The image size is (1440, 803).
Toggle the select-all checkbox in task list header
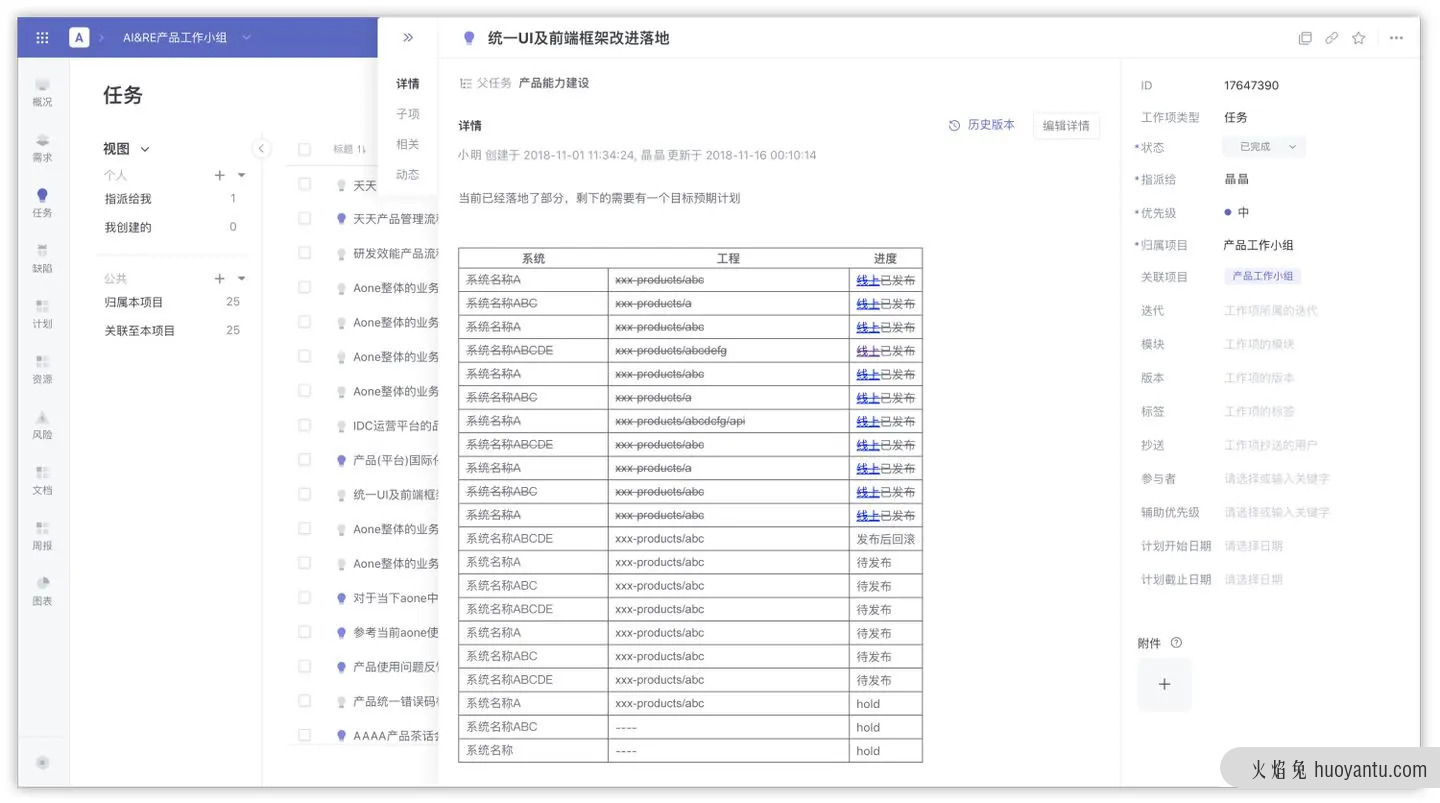click(x=305, y=149)
